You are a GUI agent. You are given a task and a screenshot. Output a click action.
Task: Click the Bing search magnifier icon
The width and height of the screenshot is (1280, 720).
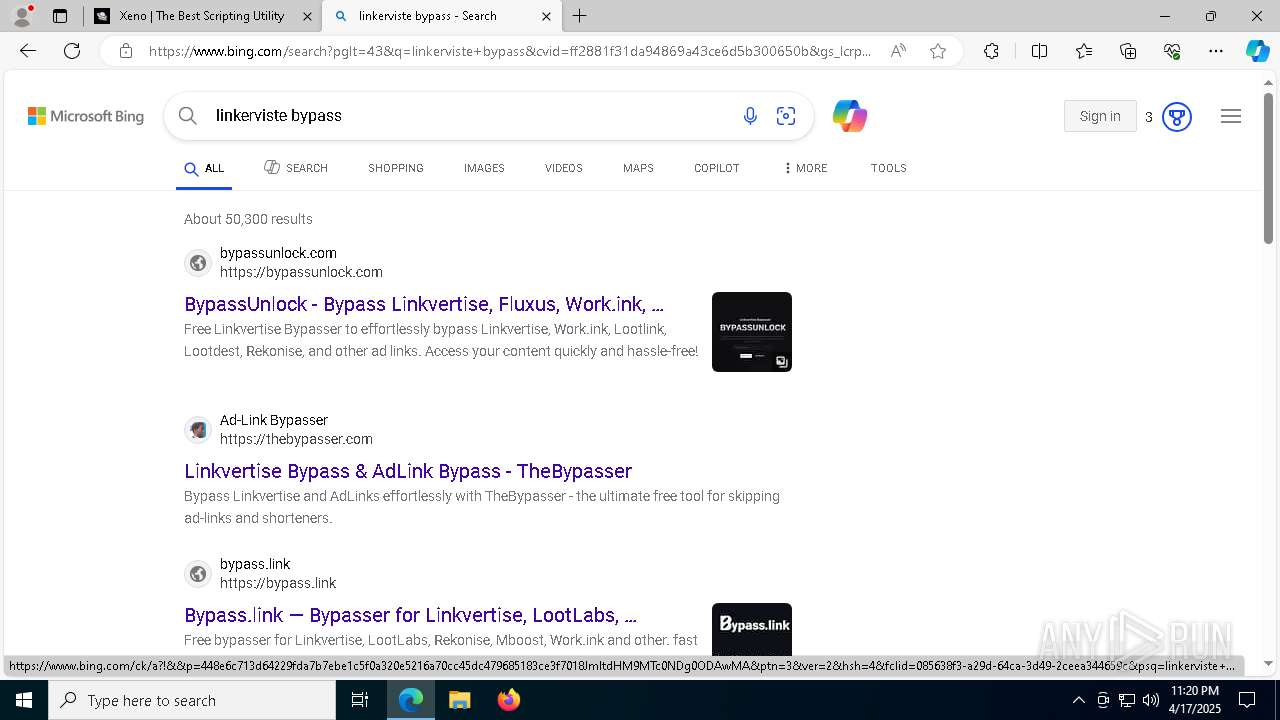click(187, 116)
